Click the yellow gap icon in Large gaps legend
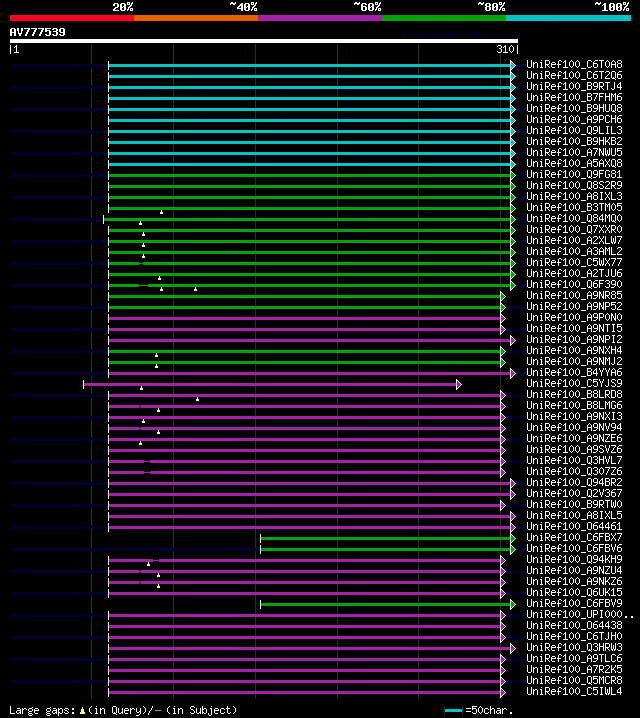This screenshot has width=640, height=718. coord(82,711)
